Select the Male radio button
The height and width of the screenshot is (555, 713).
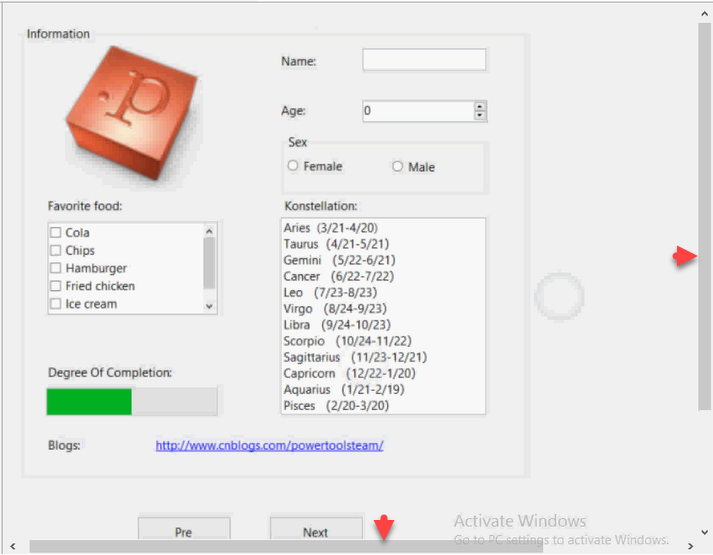[398, 167]
